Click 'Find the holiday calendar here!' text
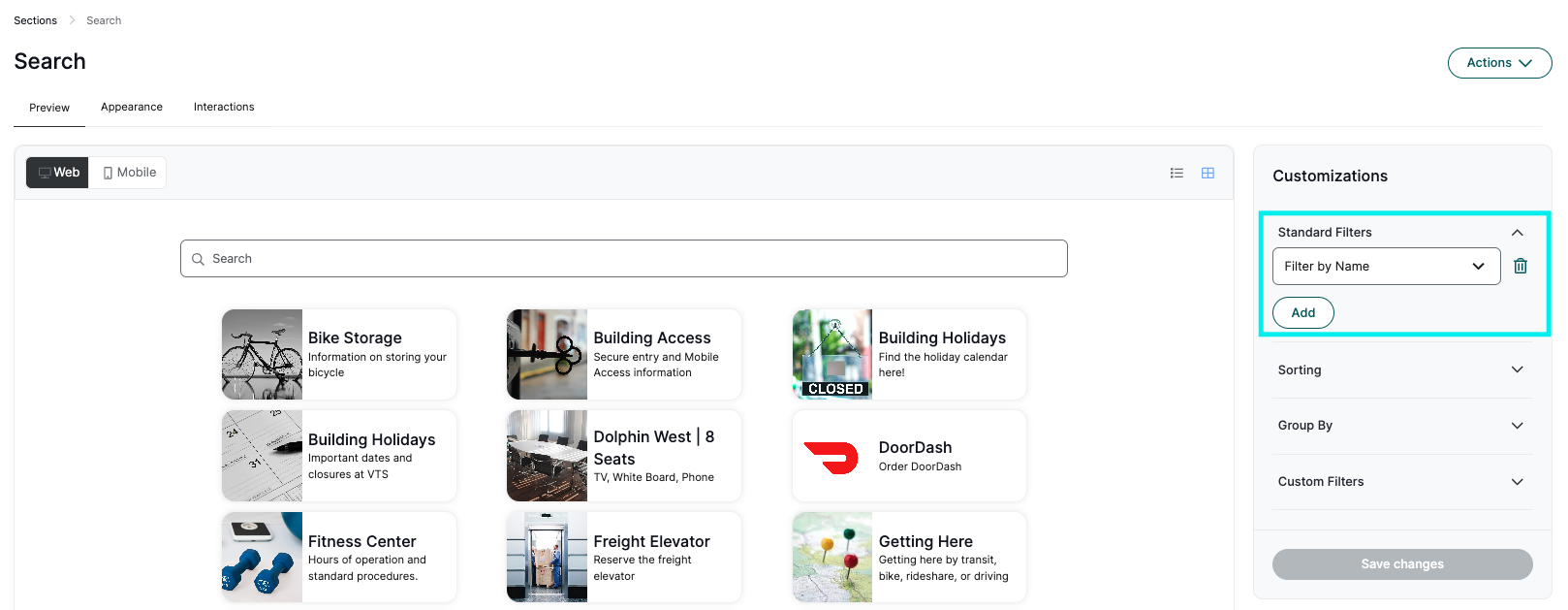This screenshot has height=610, width=1568. [x=943, y=365]
